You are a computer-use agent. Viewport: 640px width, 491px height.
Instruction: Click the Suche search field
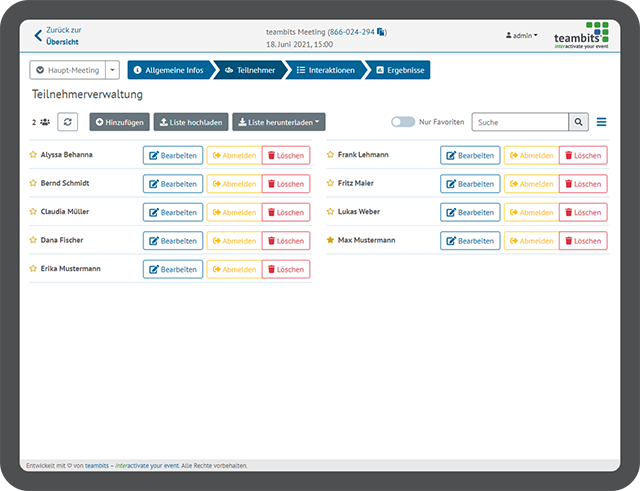point(520,122)
